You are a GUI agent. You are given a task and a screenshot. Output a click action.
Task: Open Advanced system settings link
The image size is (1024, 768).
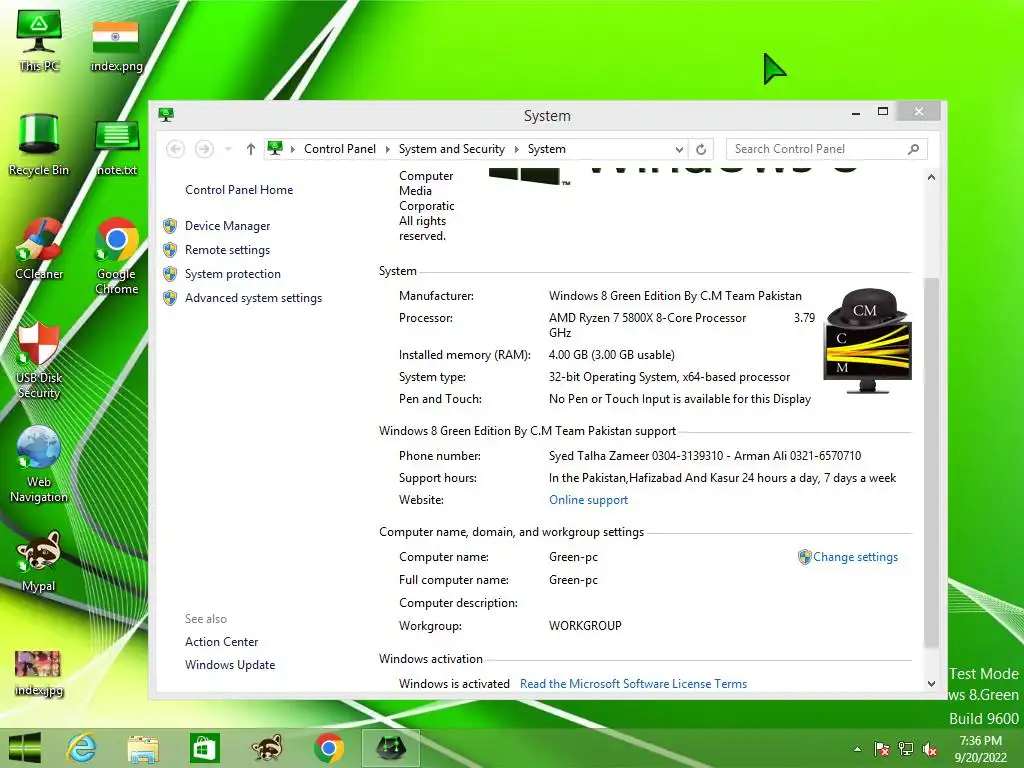pos(253,298)
